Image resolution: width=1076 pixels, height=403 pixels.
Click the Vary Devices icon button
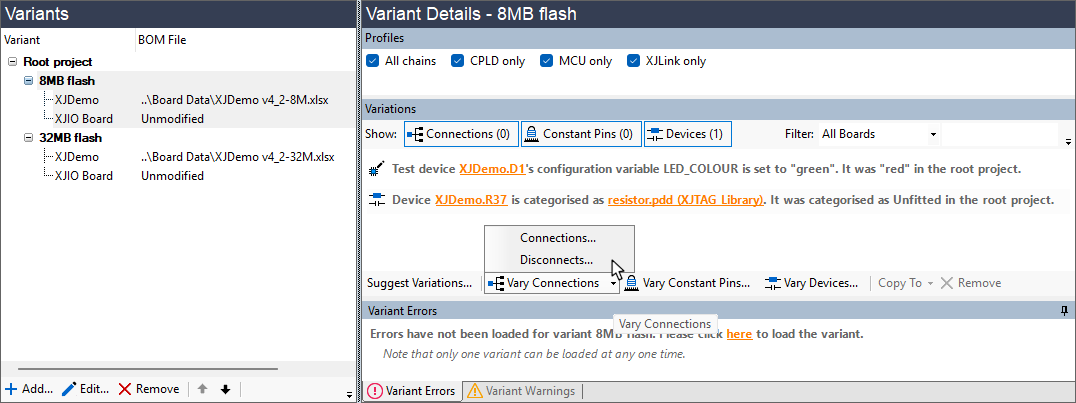(773, 283)
